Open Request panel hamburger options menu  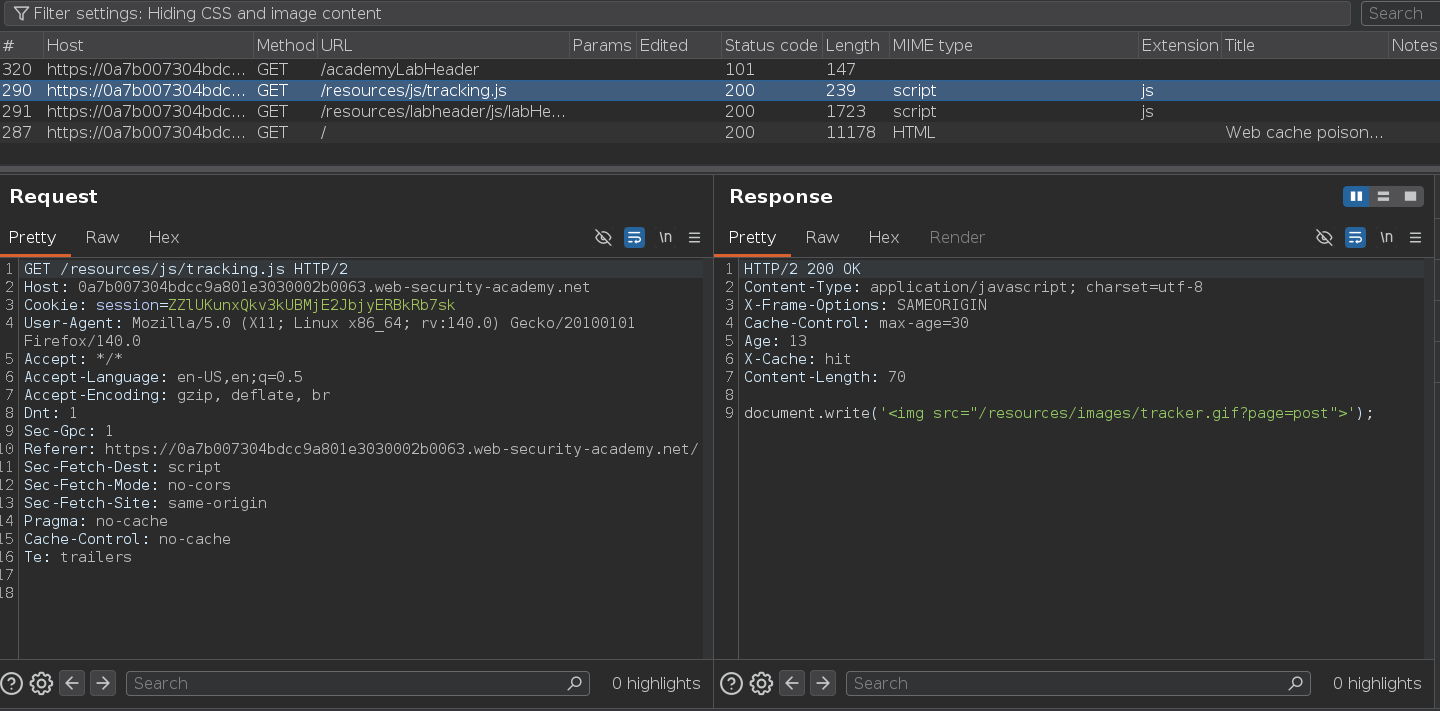[x=694, y=237]
